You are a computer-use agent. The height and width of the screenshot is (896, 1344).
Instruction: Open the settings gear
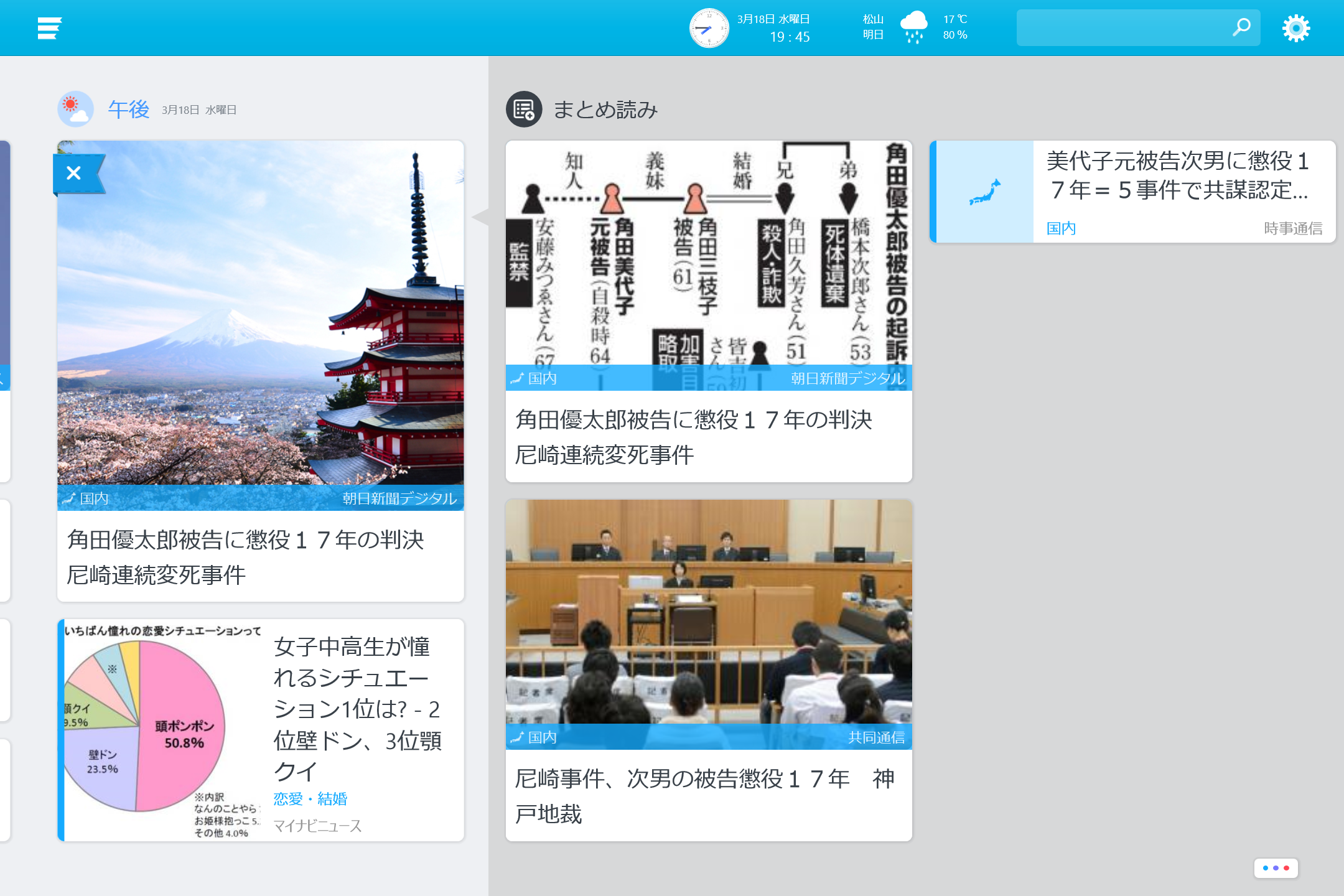[x=1296, y=27]
